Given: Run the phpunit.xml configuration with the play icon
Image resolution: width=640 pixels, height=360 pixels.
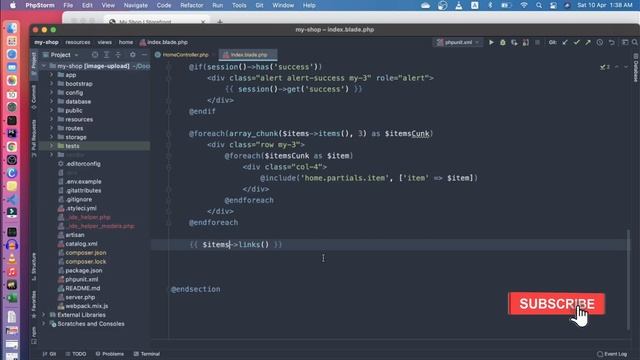Looking at the screenshot, I should coord(491,42).
